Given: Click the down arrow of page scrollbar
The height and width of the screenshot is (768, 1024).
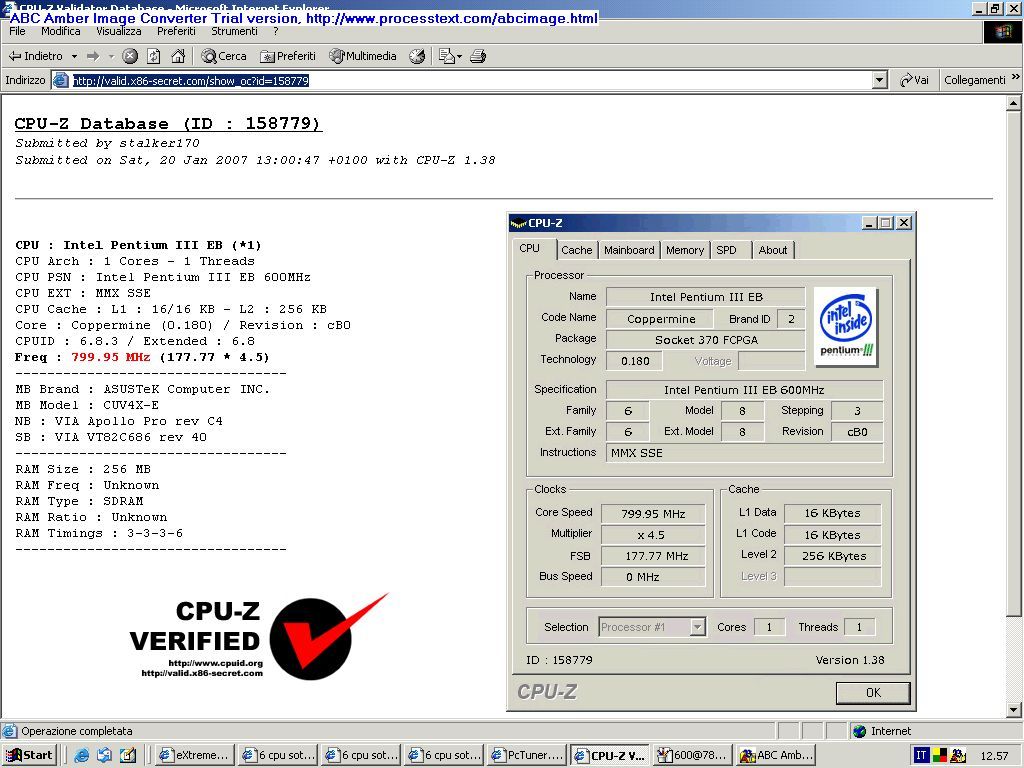Looking at the screenshot, I should [1013, 709].
